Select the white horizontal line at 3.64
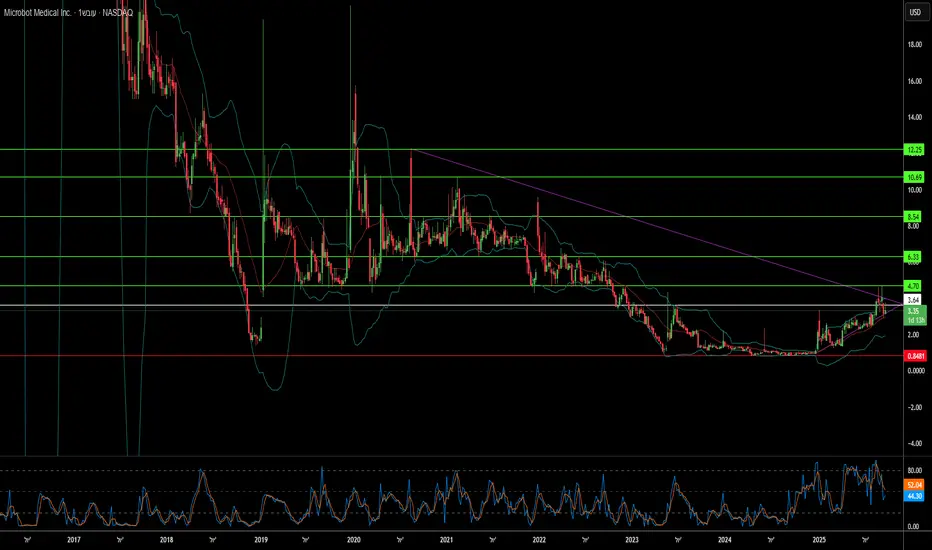Screen dimensions: 932x550 (452, 306)
